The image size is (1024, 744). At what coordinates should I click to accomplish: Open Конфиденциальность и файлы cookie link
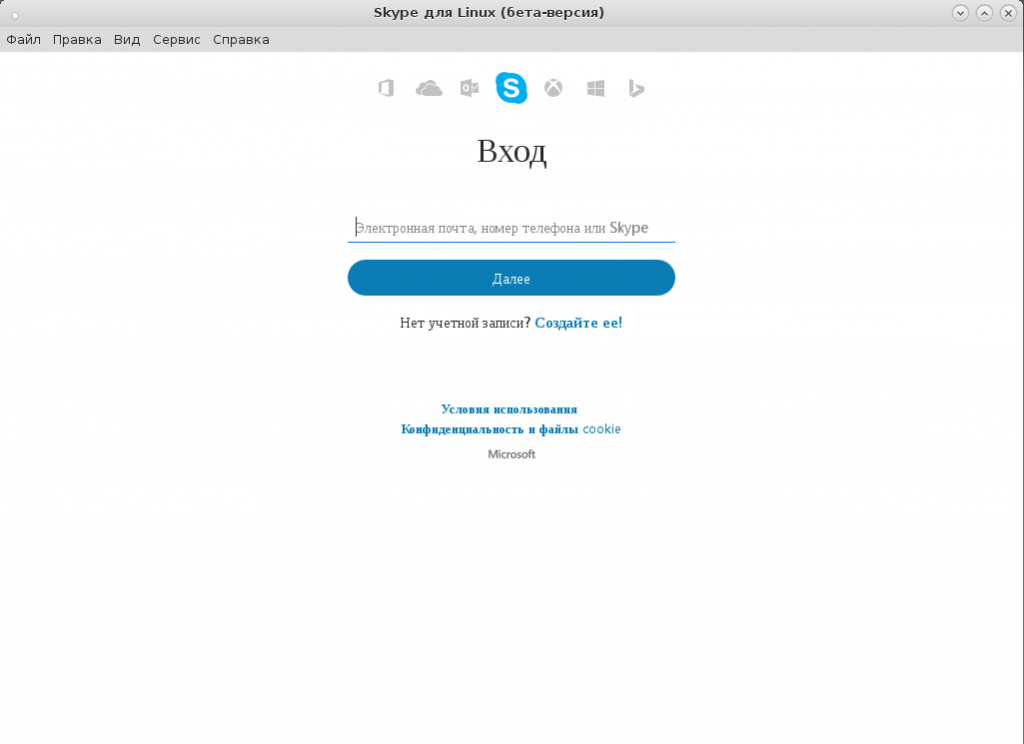(x=511, y=429)
